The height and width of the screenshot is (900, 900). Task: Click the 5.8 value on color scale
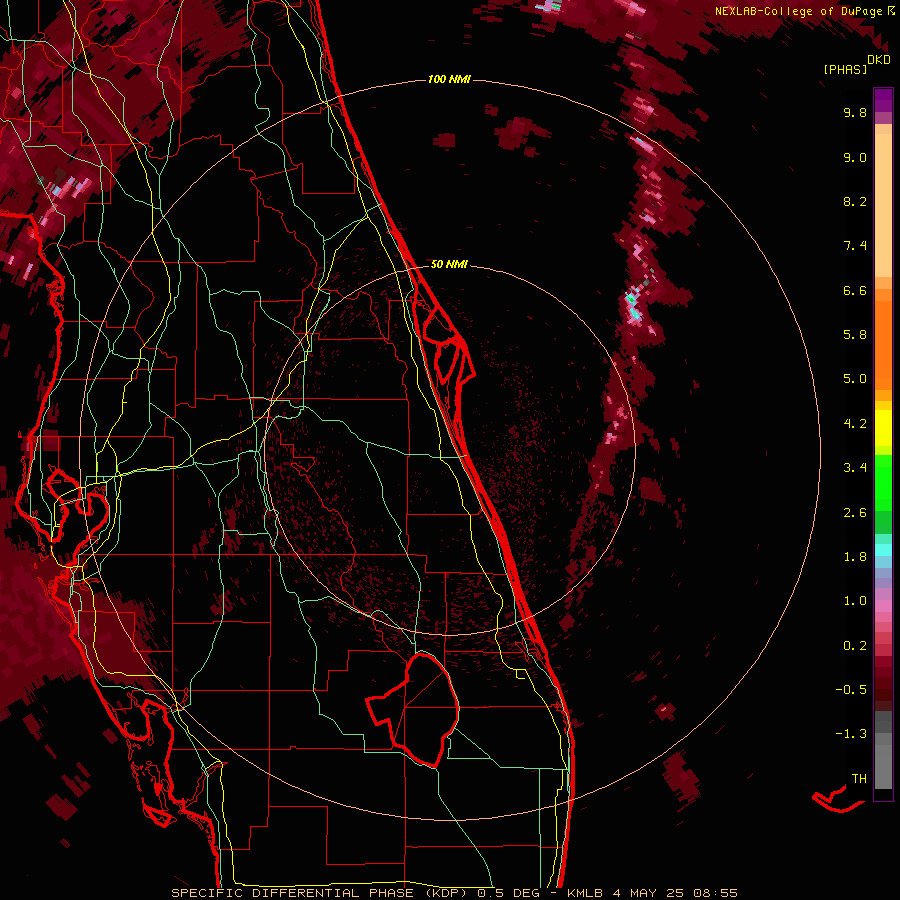tap(855, 335)
